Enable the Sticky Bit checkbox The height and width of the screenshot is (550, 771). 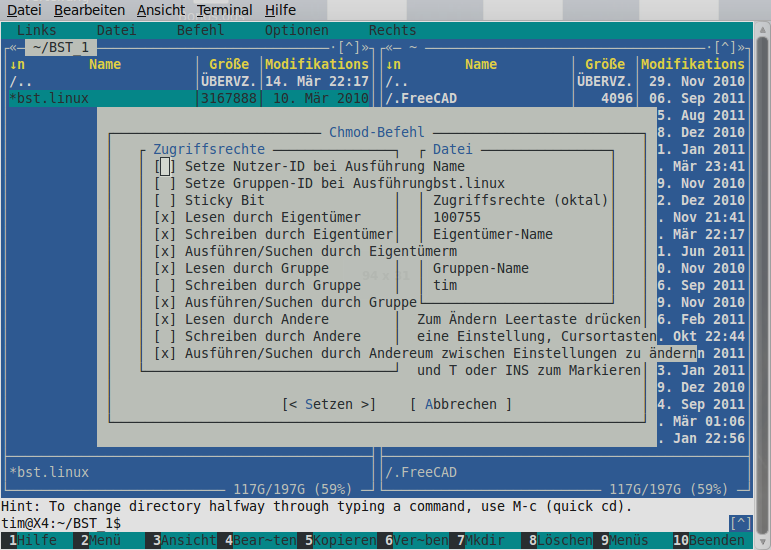point(166,200)
